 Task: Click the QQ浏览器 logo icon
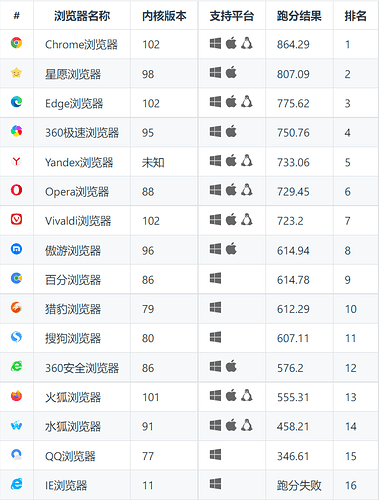pos(16,454)
